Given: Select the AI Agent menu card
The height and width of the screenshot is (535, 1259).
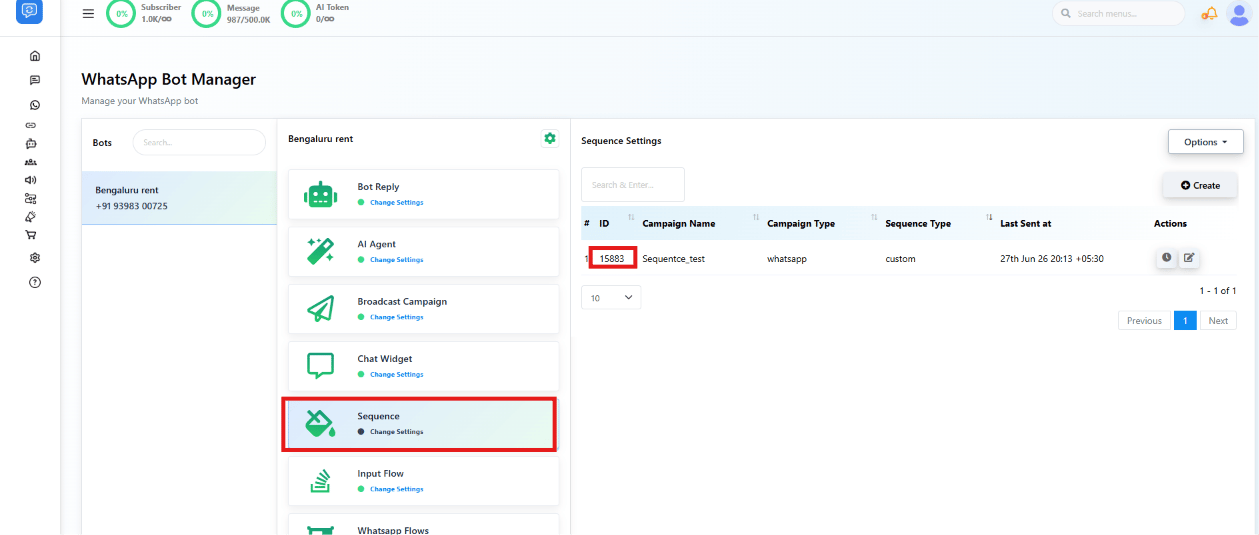Looking at the screenshot, I should 423,251.
